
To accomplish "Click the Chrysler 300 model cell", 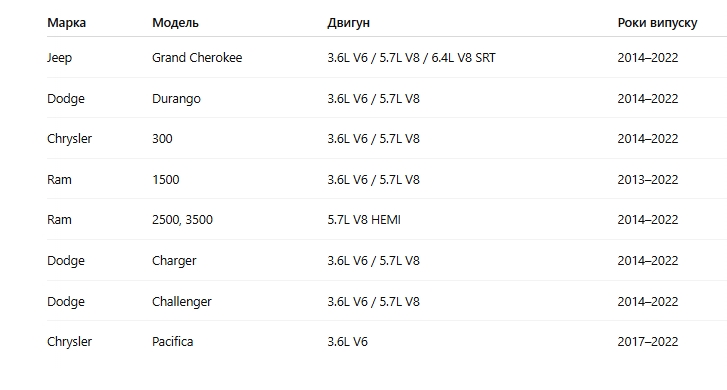I will pos(162,139).
